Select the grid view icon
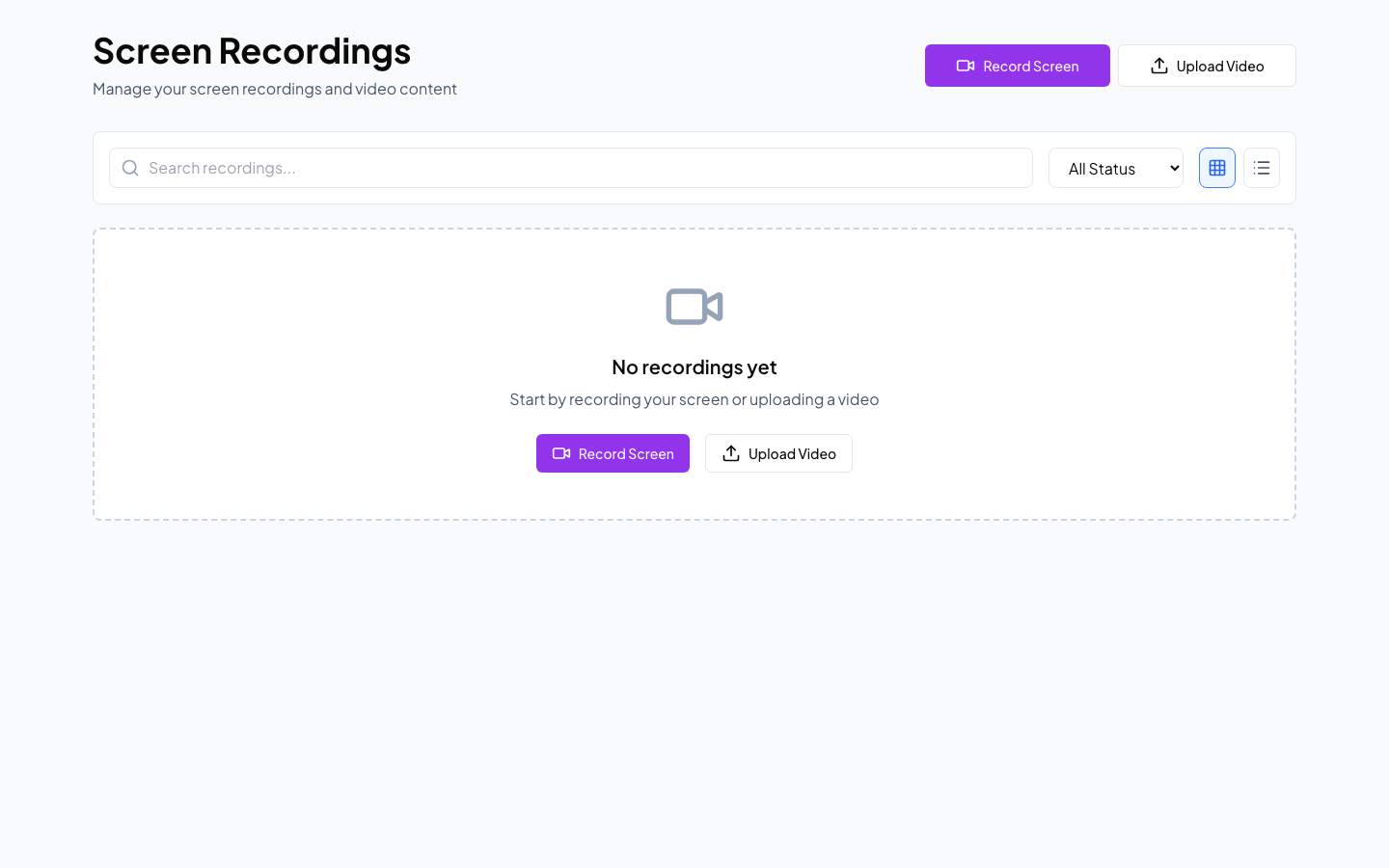This screenshot has width=1389, height=868. click(1217, 168)
